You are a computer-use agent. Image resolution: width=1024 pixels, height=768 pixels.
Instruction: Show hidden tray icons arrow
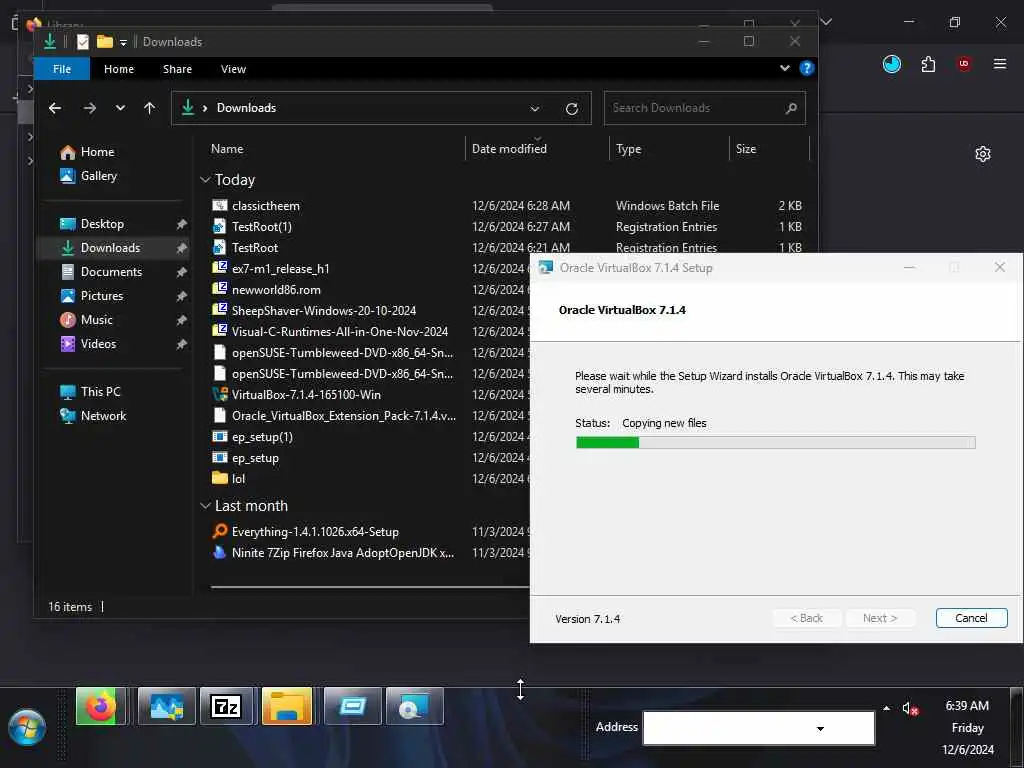click(x=886, y=708)
